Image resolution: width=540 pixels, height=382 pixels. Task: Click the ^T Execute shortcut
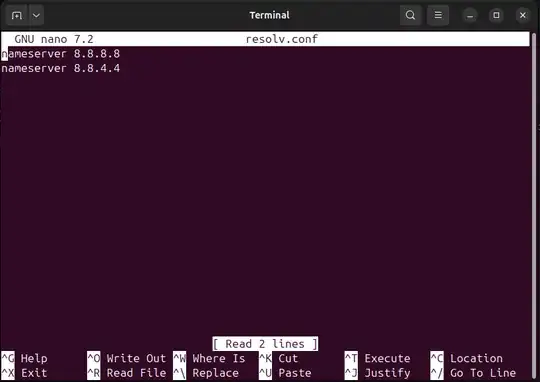click(377, 358)
